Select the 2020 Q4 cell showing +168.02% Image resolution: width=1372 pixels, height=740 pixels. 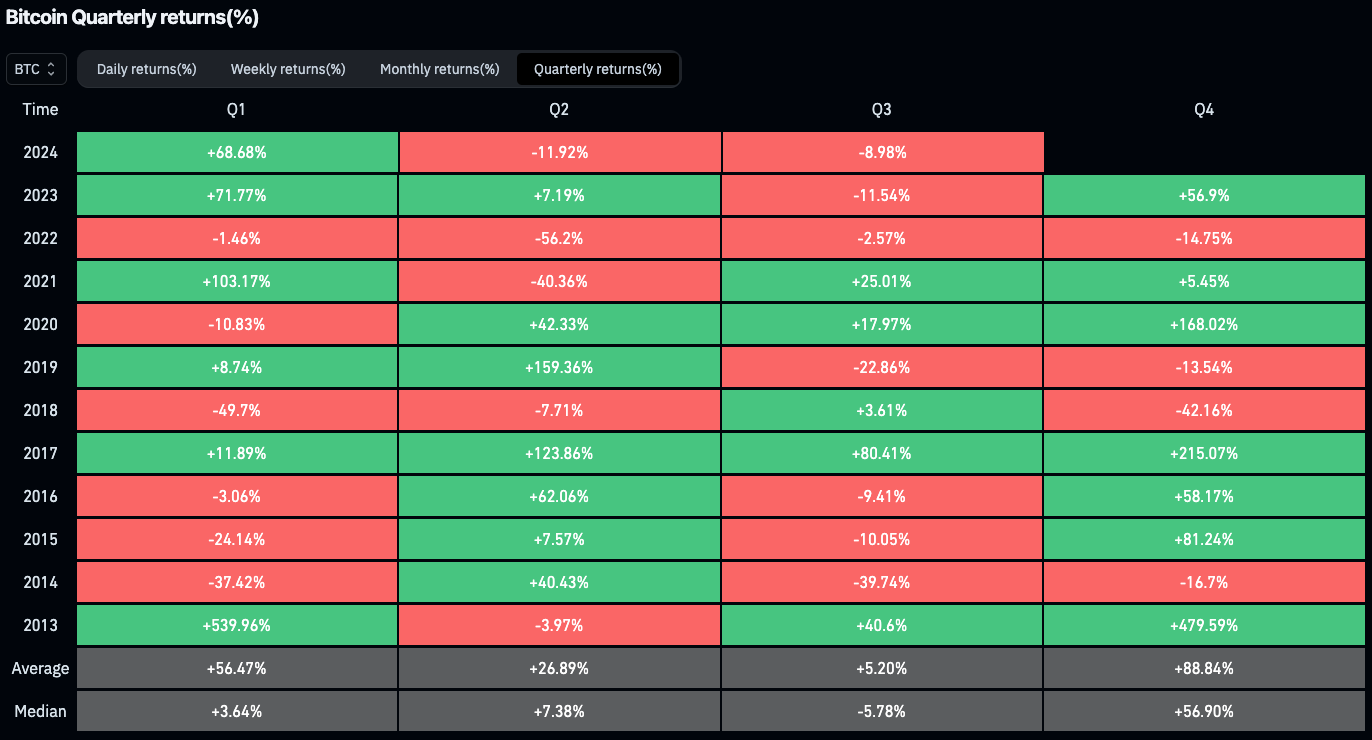point(1204,324)
